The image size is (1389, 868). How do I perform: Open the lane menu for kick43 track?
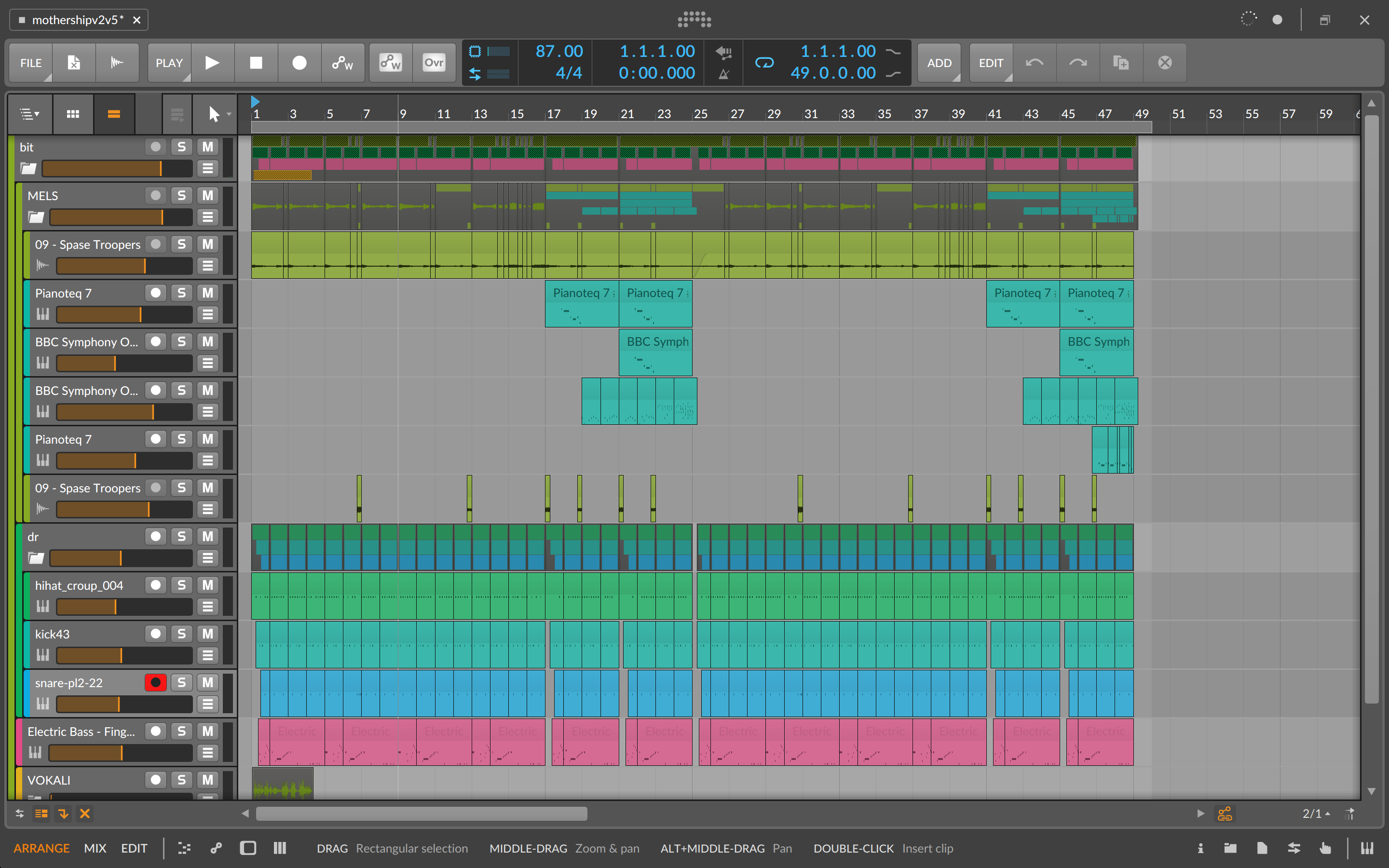coord(207,655)
